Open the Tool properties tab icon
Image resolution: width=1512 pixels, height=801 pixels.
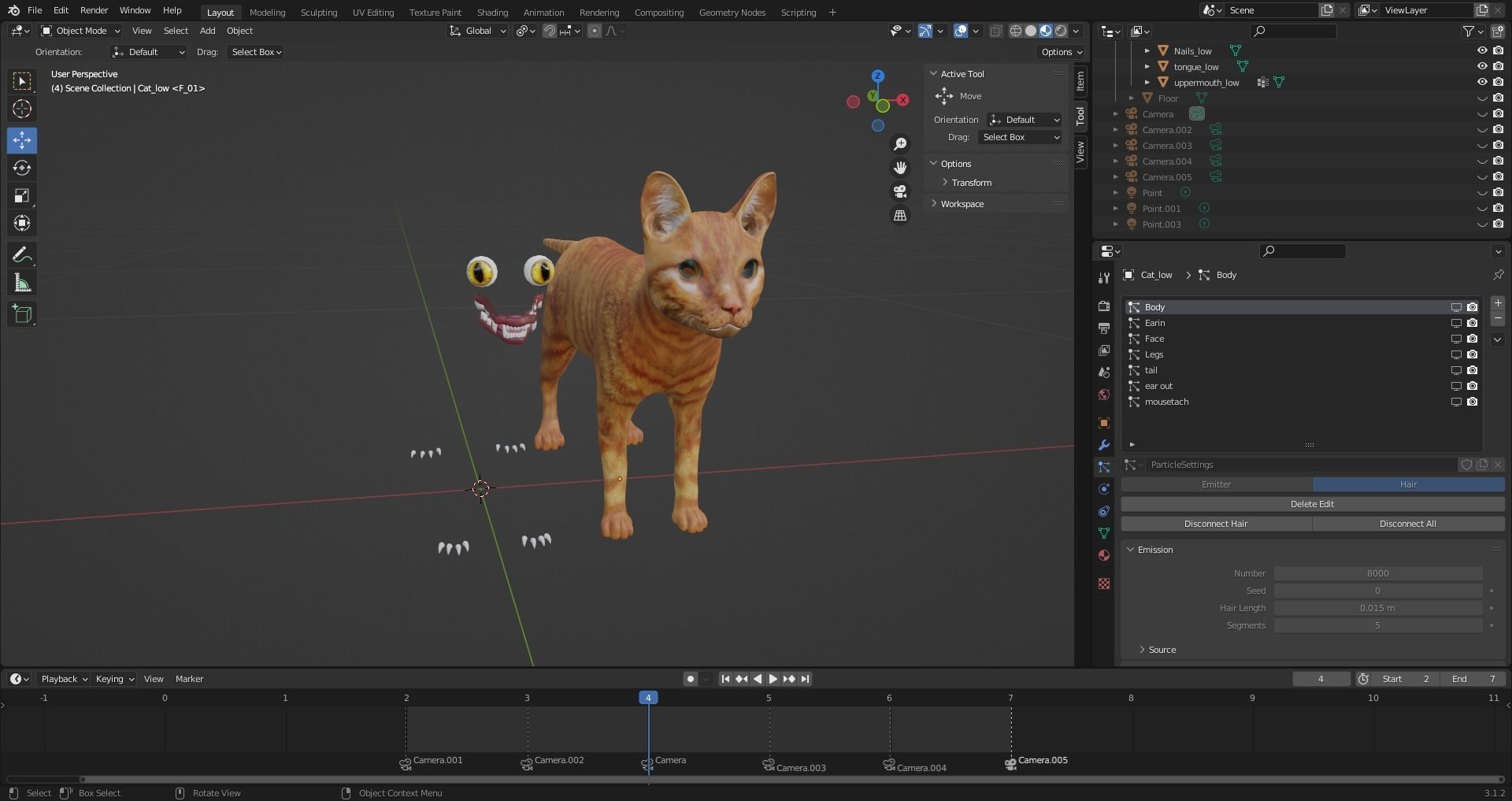[x=1104, y=277]
